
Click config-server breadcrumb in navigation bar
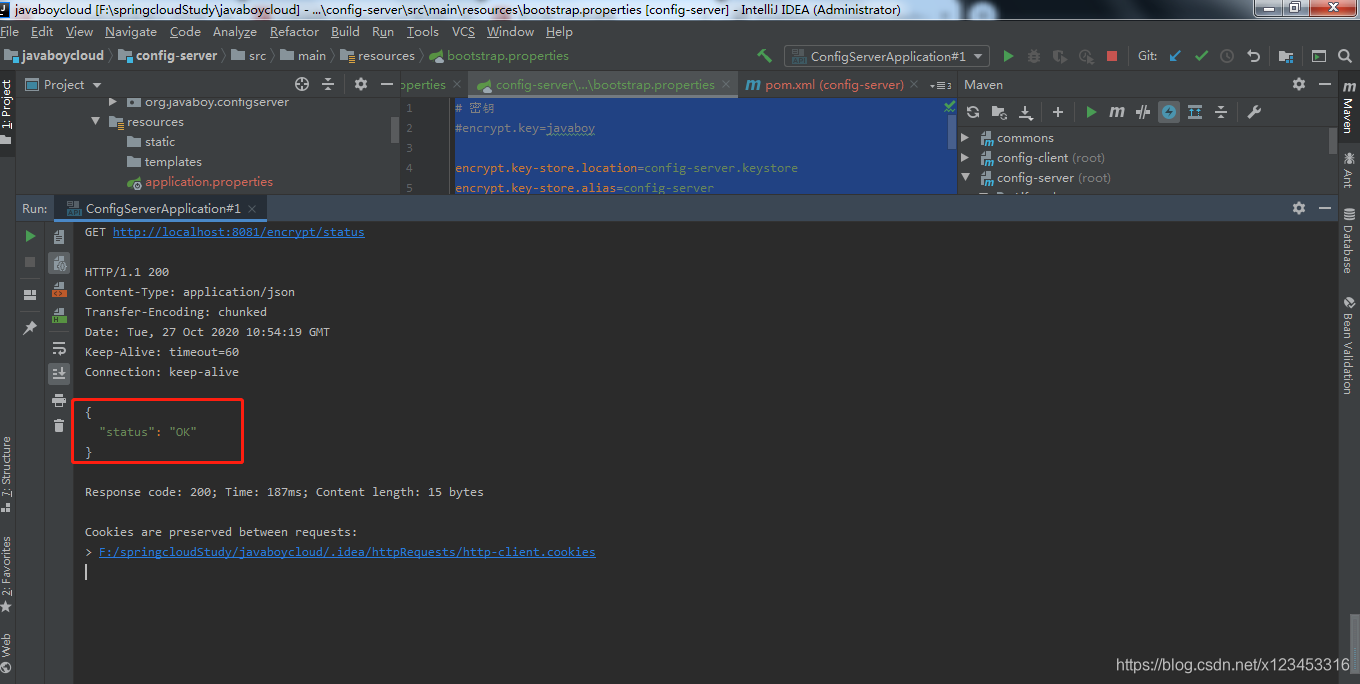(168, 56)
